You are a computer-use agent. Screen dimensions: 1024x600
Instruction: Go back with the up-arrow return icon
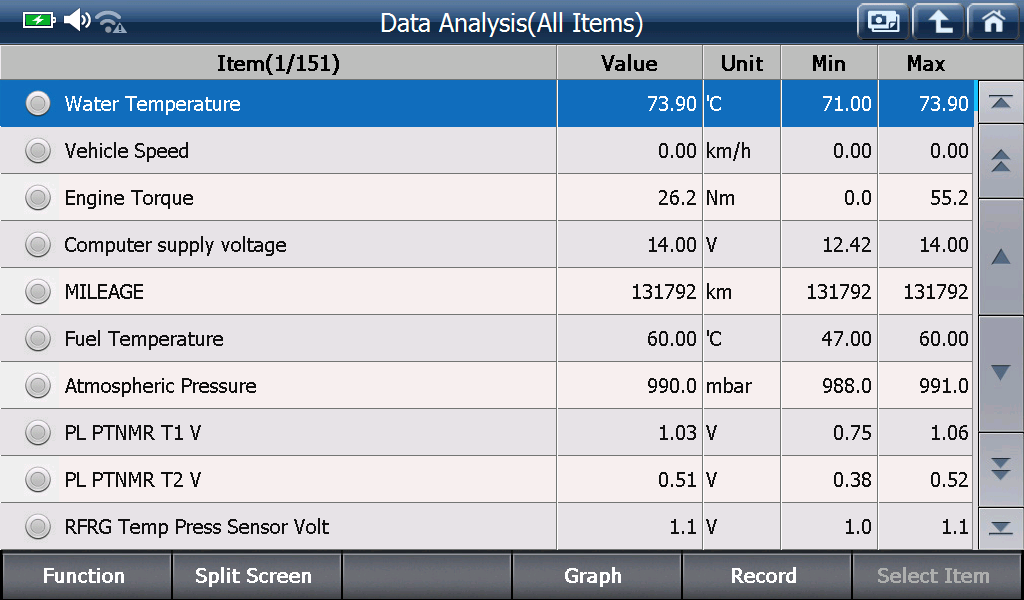coord(938,22)
